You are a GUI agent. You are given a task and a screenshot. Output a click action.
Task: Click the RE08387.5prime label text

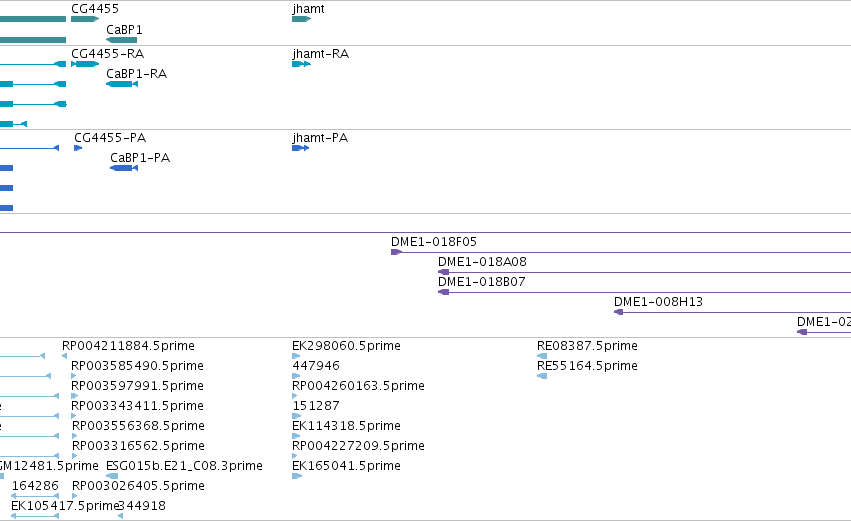(587, 346)
